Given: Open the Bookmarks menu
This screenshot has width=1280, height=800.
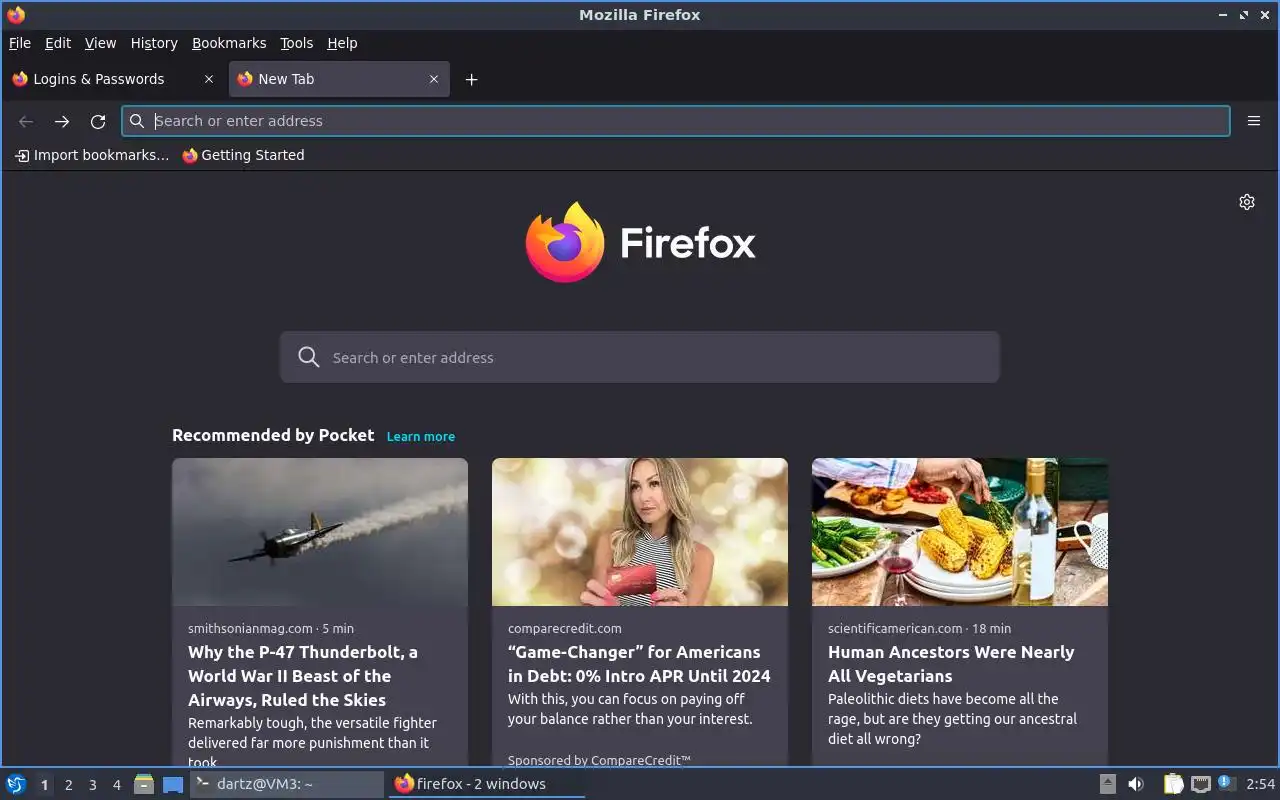Looking at the screenshot, I should 229,43.
